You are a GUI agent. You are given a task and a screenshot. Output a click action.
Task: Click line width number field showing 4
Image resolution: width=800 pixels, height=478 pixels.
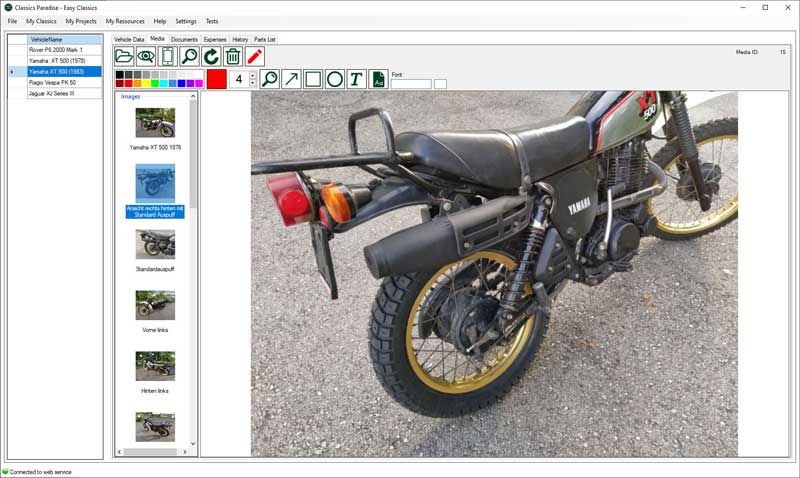(x=239, y=79)
